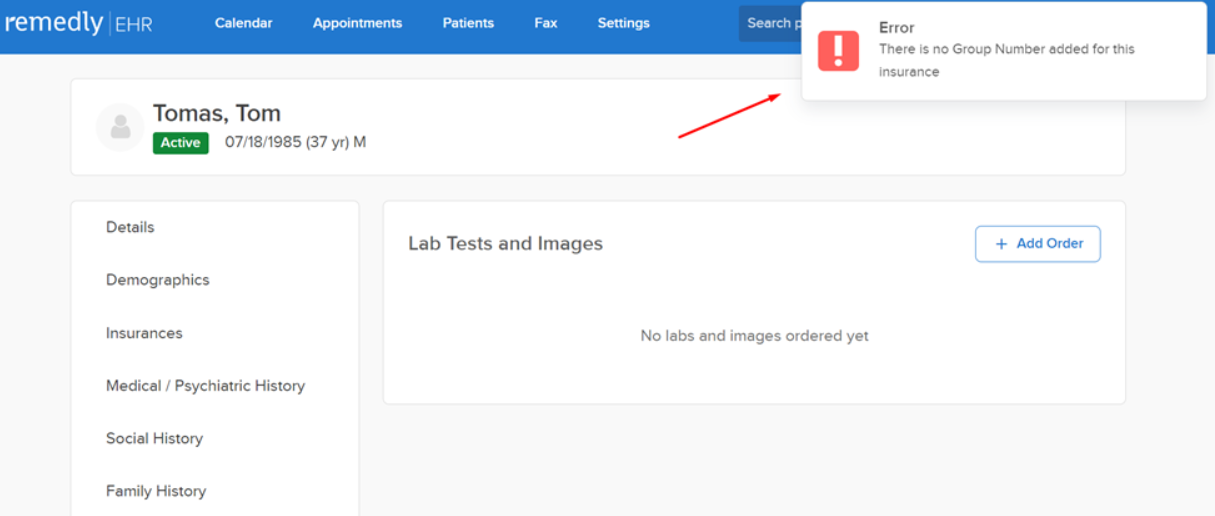Click the Error notification message

point(1004,51)
